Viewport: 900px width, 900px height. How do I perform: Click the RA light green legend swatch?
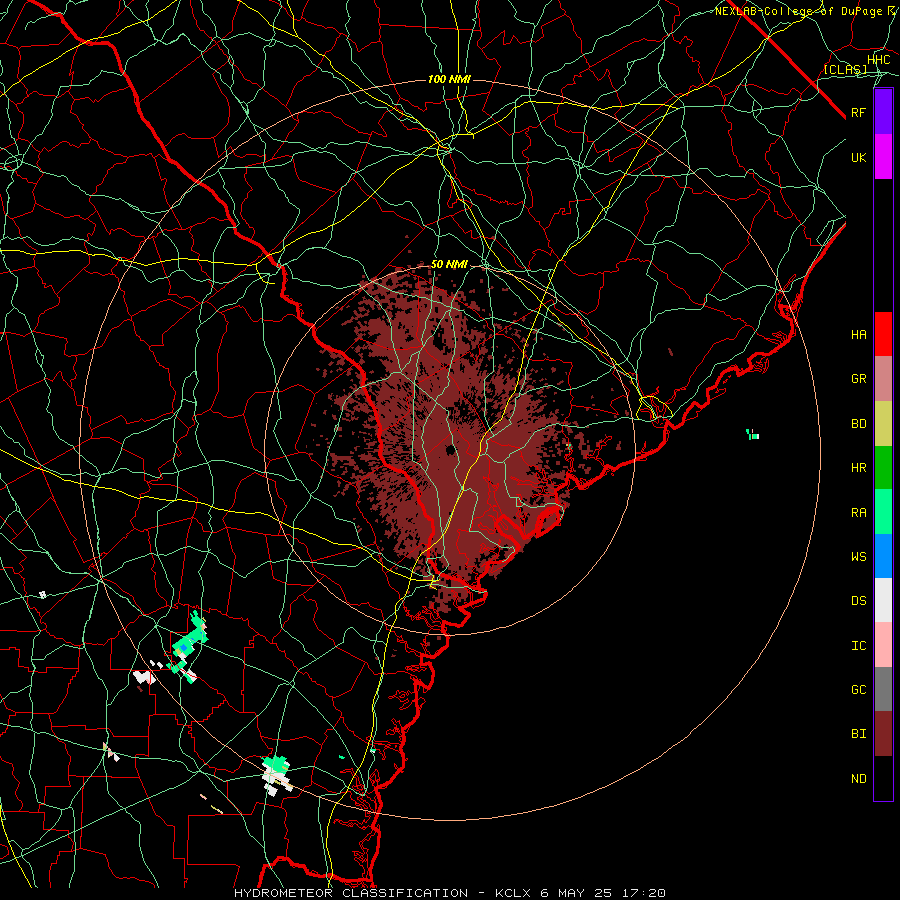pyautogui.click(x=883, y=512)
